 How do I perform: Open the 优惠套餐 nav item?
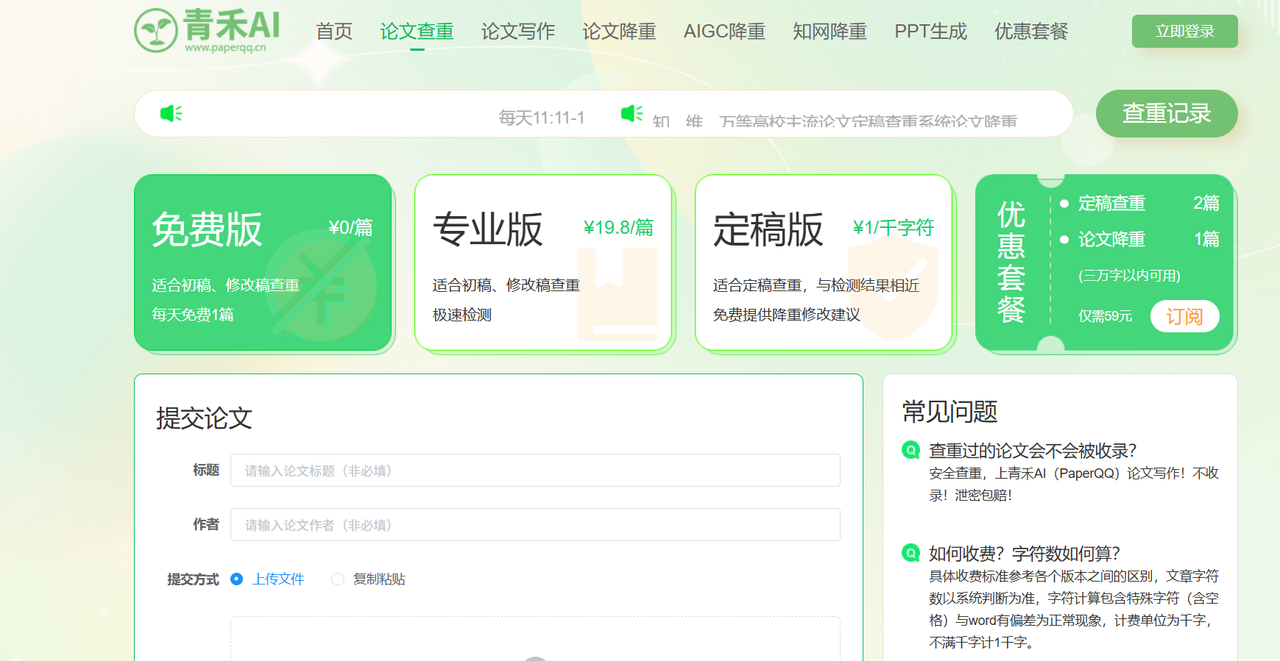1031,31
